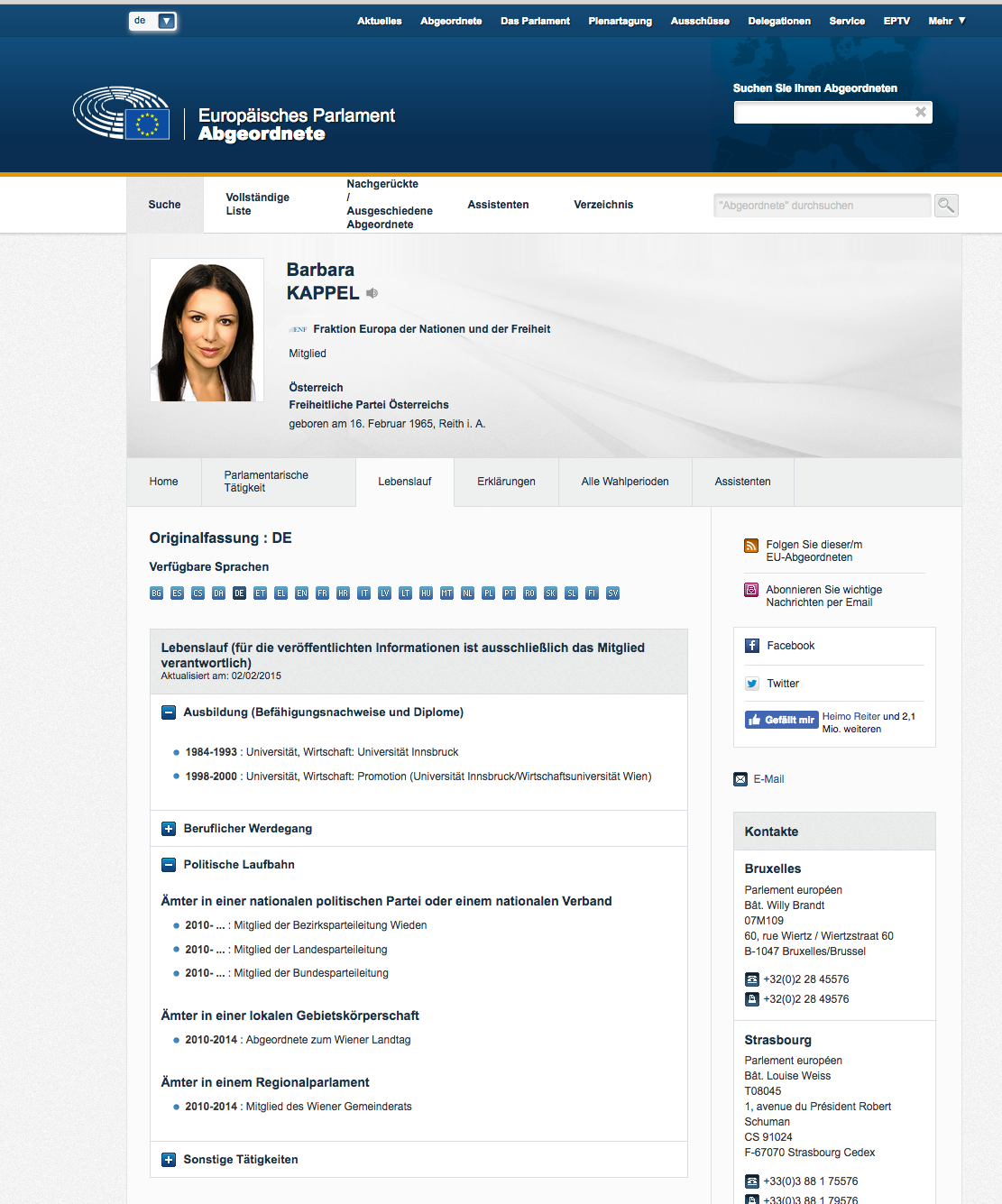
Task: Open Vollständige Liste link
Action: (258, 205)
